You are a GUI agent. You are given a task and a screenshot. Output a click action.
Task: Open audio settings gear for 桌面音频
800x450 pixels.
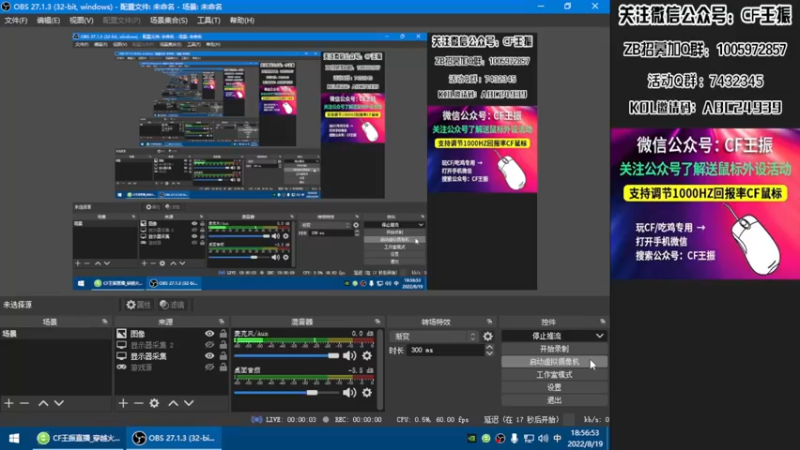click(x=367, y=392)
